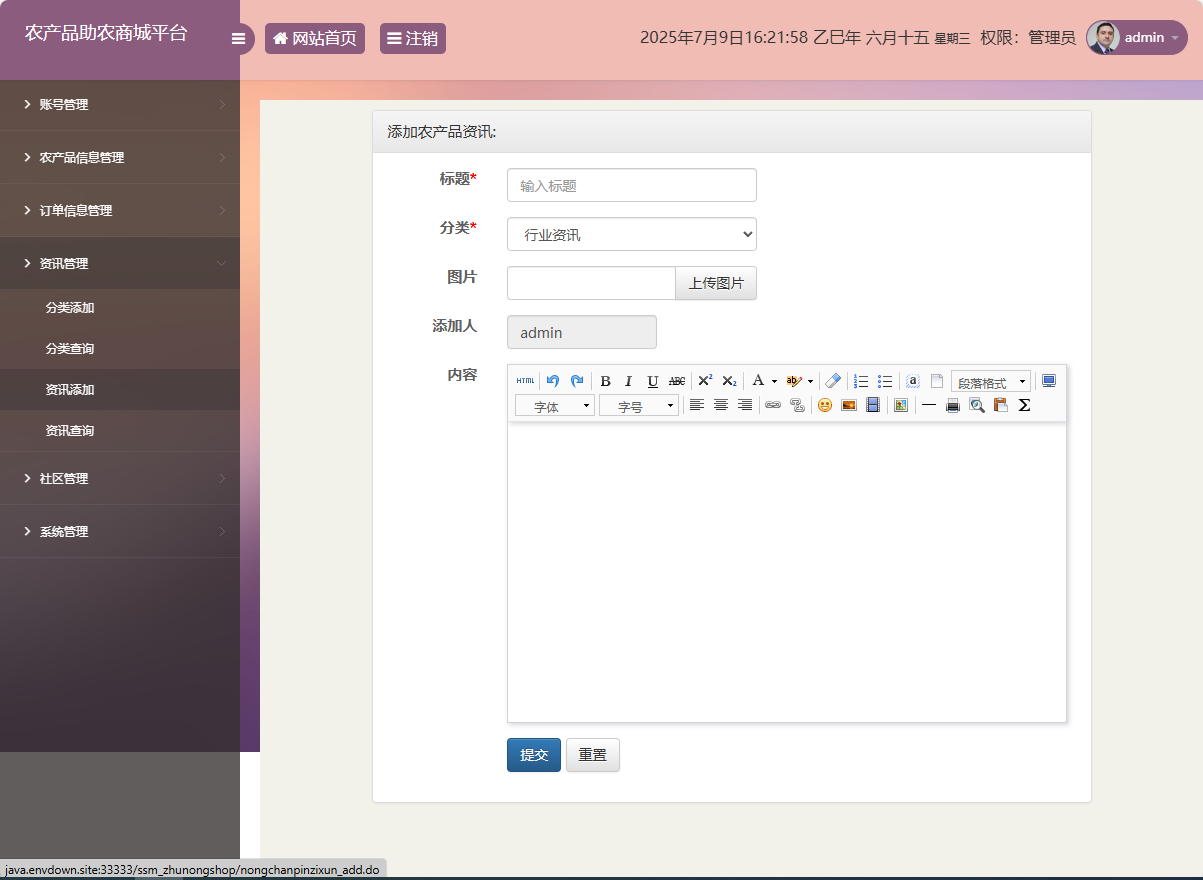Open the font color picker
Screen dimensions: 1203x880
[763, 381]
